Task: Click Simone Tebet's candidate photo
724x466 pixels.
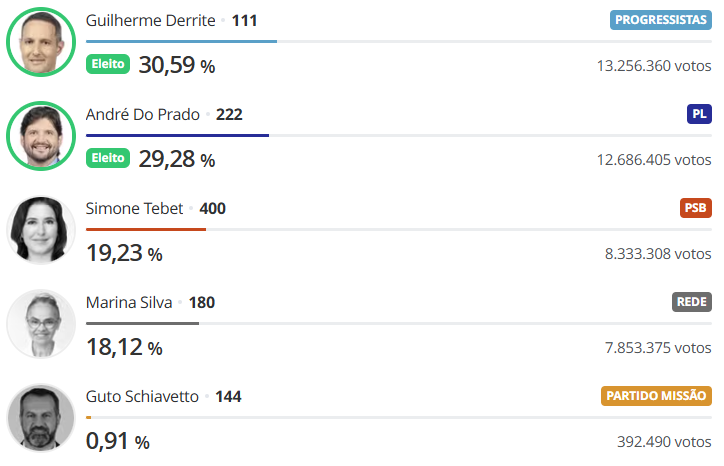Action: coord(41,230)
